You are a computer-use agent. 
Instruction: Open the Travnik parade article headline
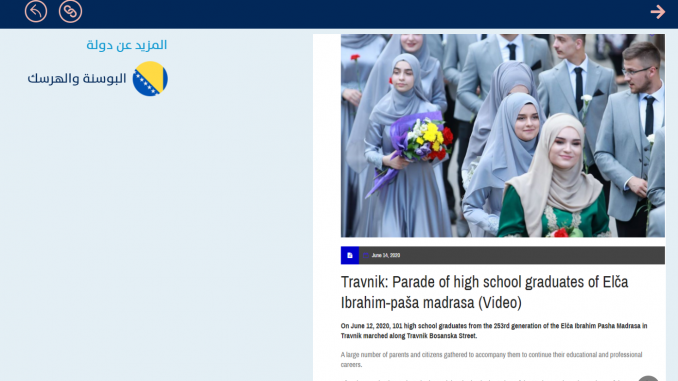484,292
